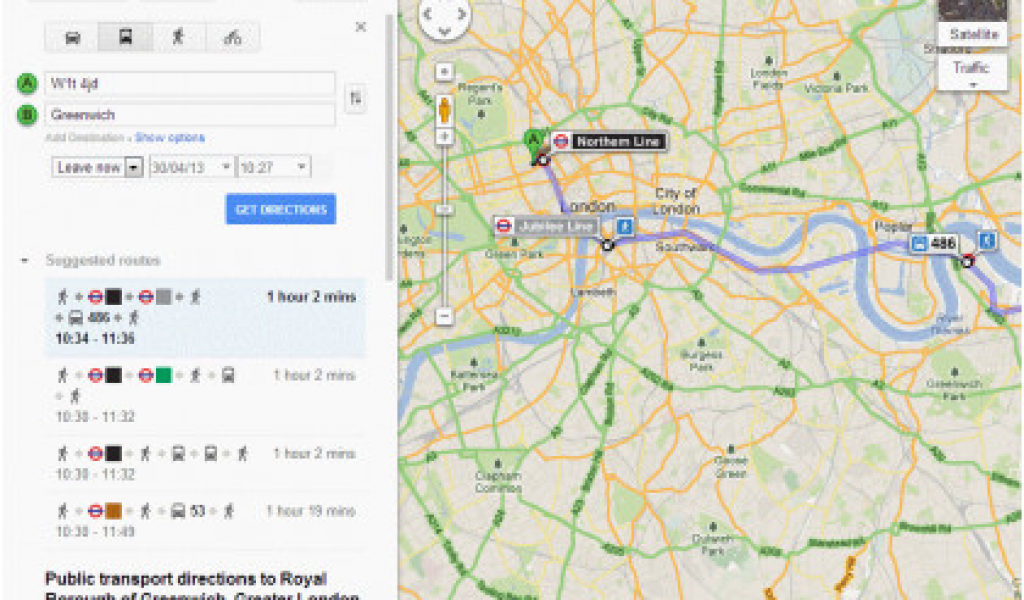Close the directions panel

tap(360, 27)
